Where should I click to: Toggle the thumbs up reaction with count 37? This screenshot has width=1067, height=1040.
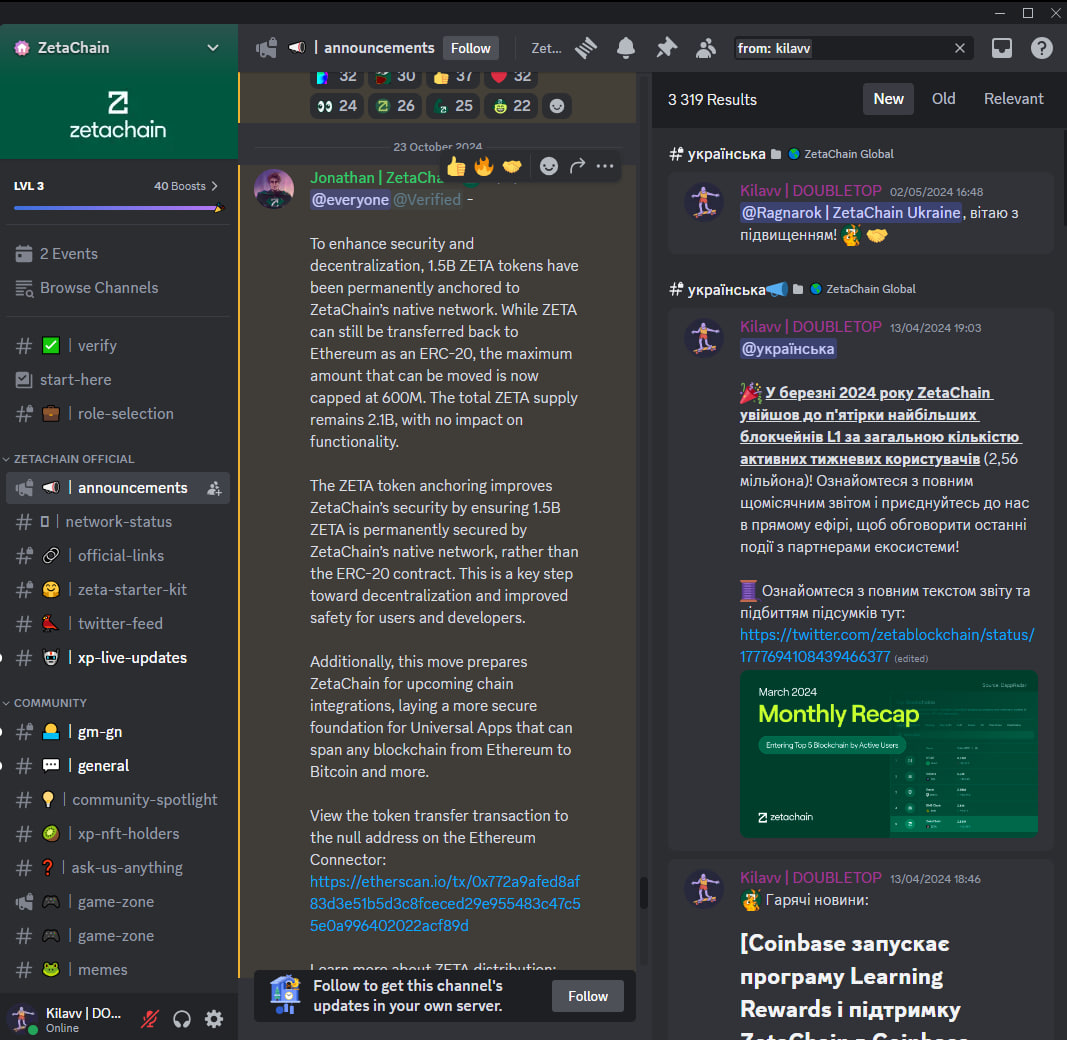(x=453, y=77)
